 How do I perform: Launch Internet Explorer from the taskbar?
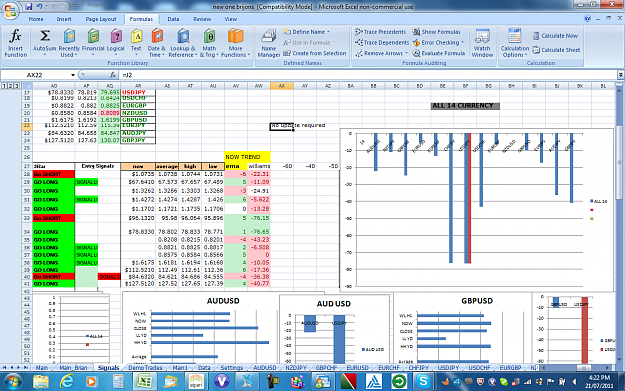pos(67,382)
